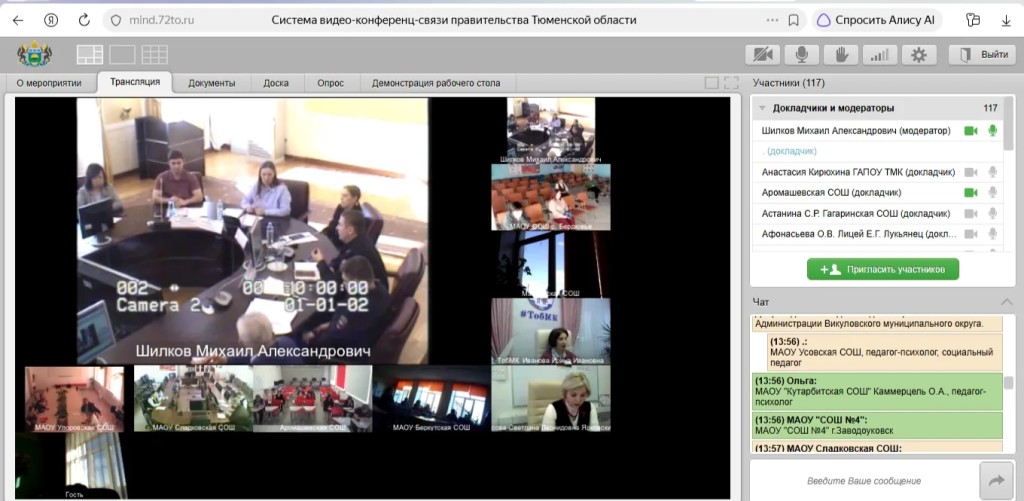Select participant Шилков Михаил Александрович (модератор)
This screenshot has width=1024, height=501.
point(878,131)
